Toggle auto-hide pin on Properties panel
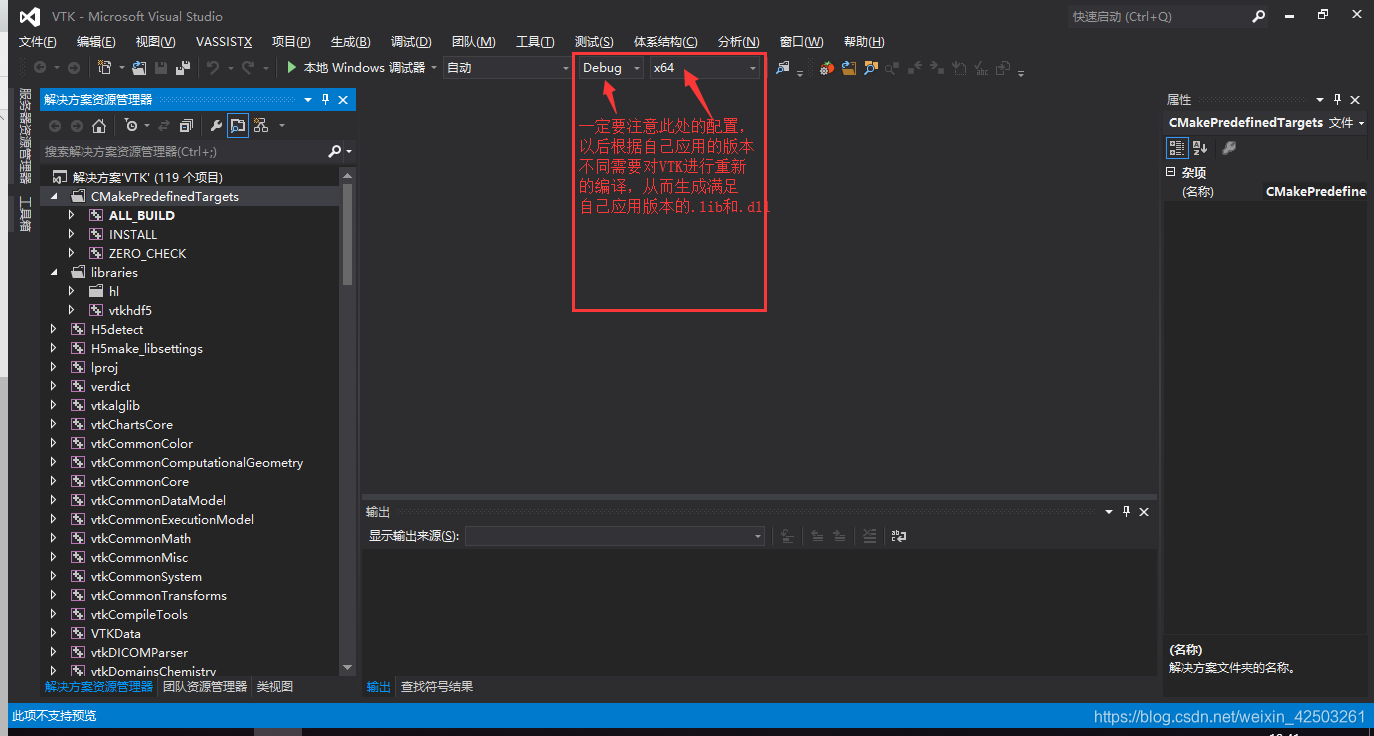Screen dimensions: 1374x736 click(x=1337, y=100)
